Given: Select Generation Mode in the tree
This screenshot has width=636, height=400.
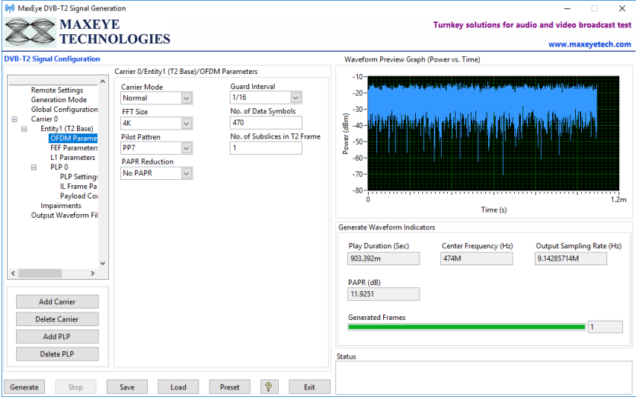Looking at the screenshot, I should tap(59, 99).
